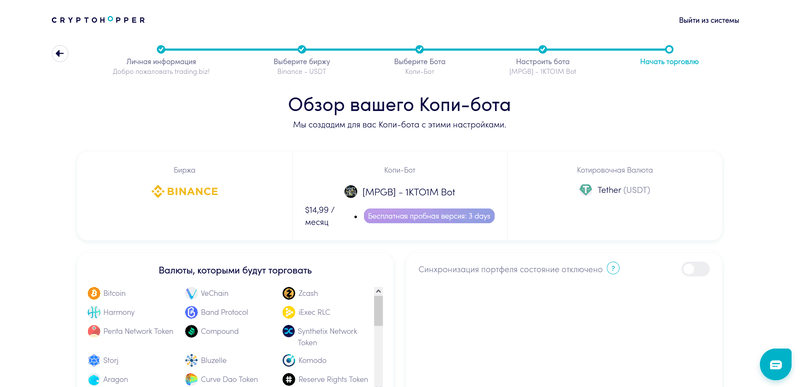Click scroll up arrow in currency list
The height and width of the screenshot is (387, 800).
[x=378, y=291]
